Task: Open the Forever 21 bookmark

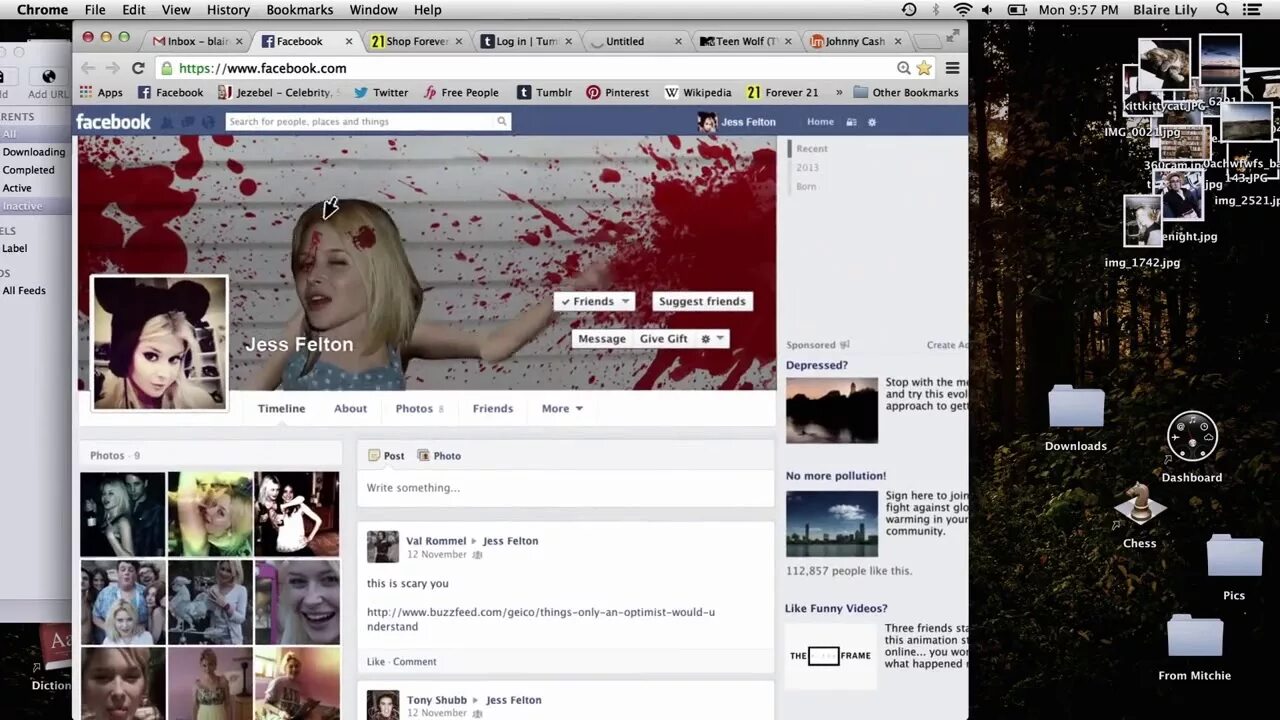Action: [782, 92]
